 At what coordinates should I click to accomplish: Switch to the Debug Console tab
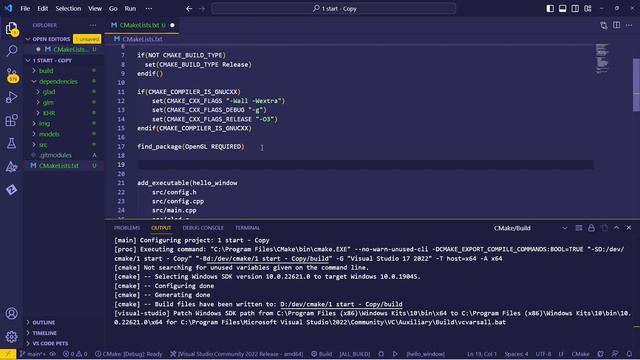[203, 228]
